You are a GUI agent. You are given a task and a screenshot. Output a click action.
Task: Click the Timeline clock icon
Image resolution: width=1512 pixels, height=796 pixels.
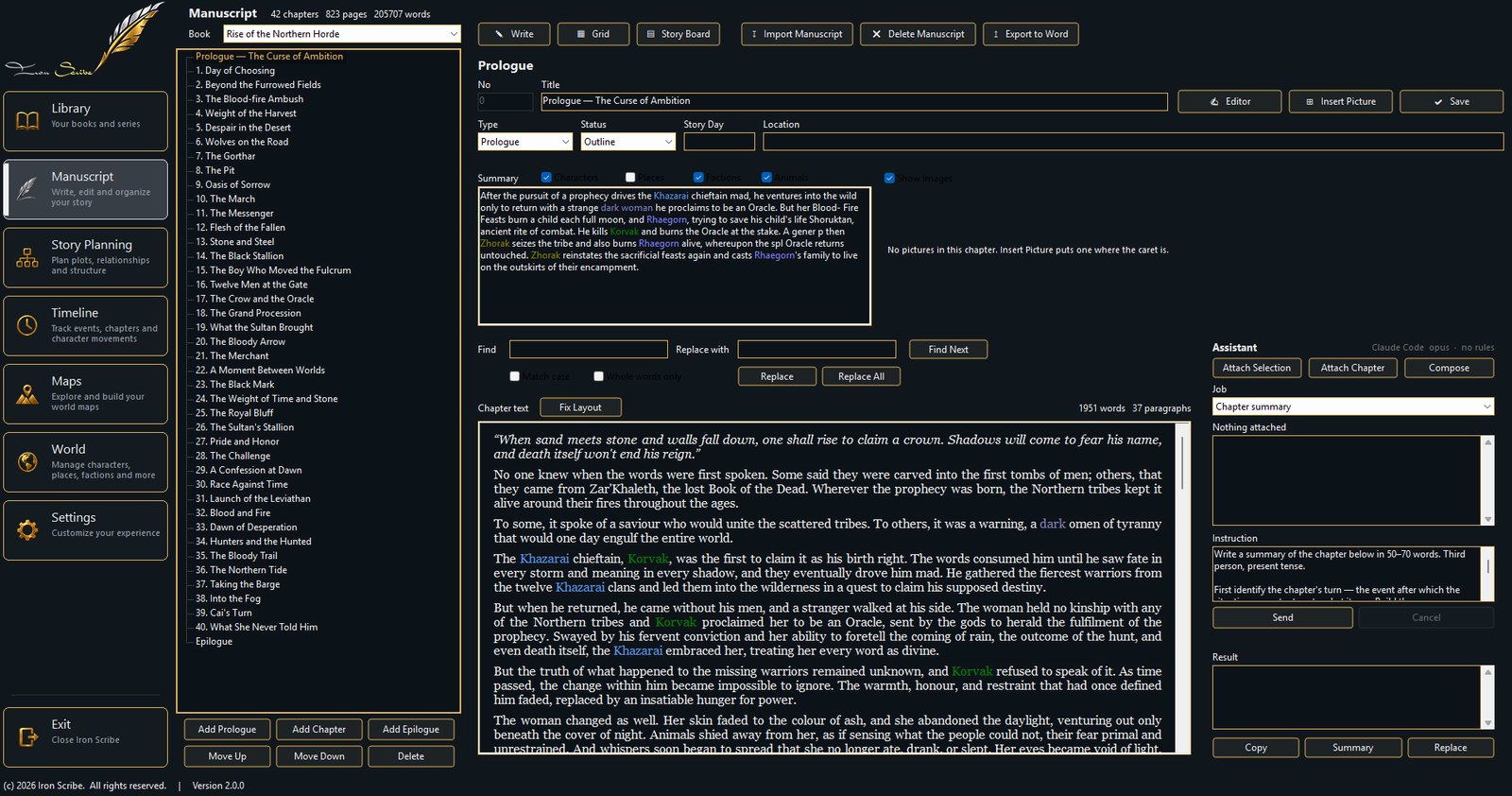[x=27, y=325]
